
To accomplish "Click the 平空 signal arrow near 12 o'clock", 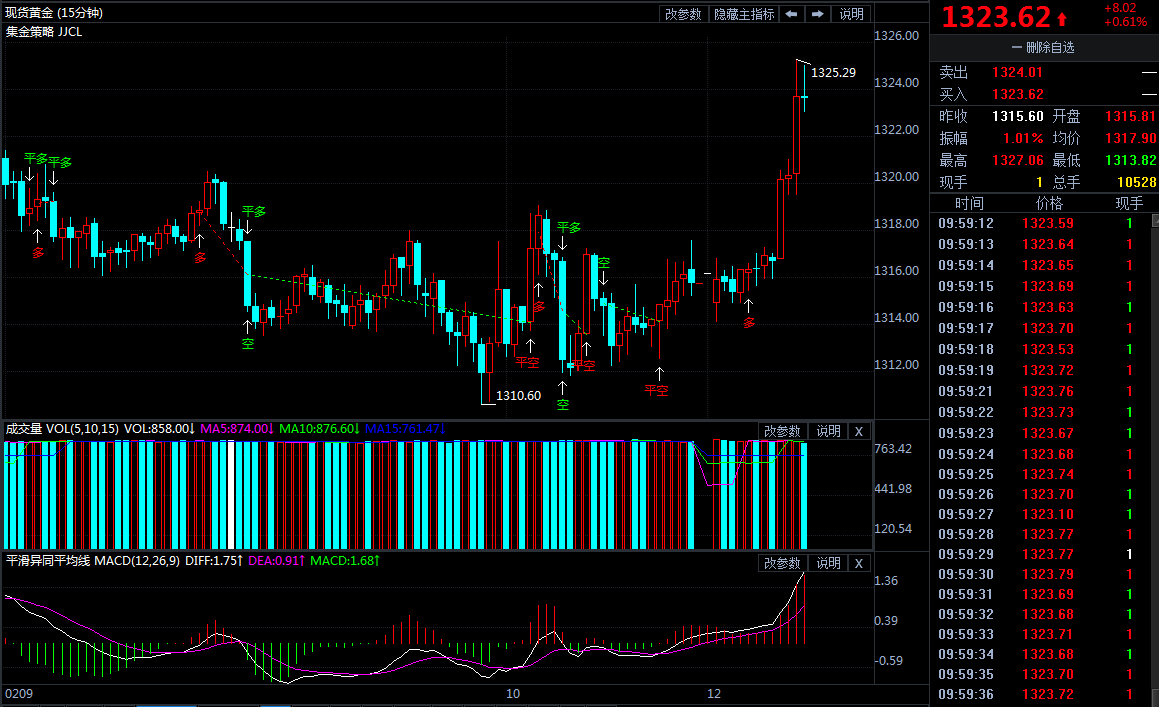I will coord(657,375).
